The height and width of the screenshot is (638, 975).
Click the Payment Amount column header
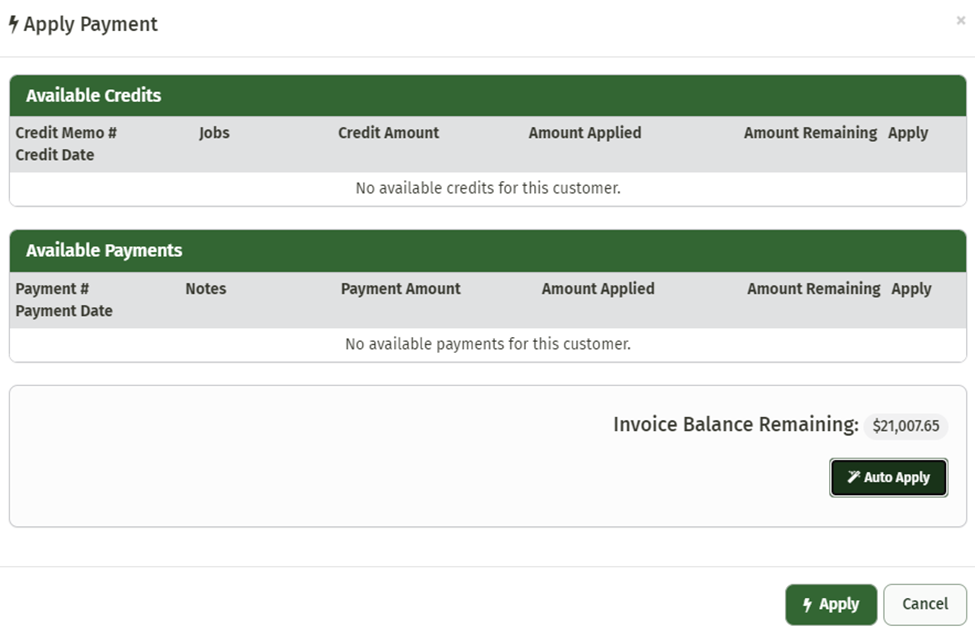pos(400,289)
